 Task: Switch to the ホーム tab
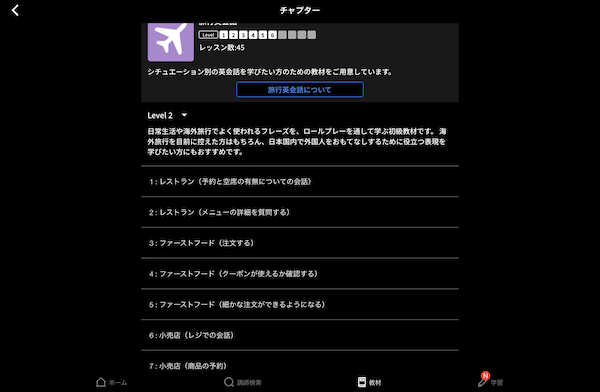[111, 382]
